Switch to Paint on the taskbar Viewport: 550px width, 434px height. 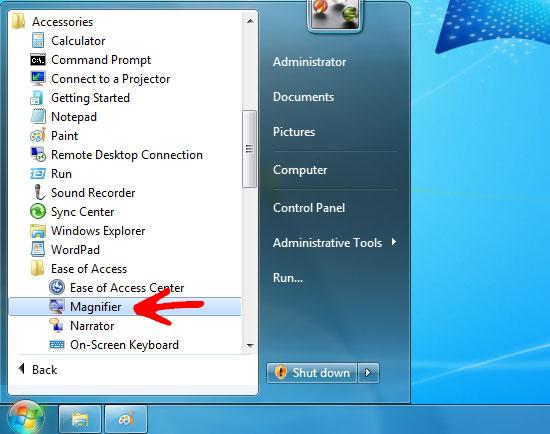tap(126, 419)
